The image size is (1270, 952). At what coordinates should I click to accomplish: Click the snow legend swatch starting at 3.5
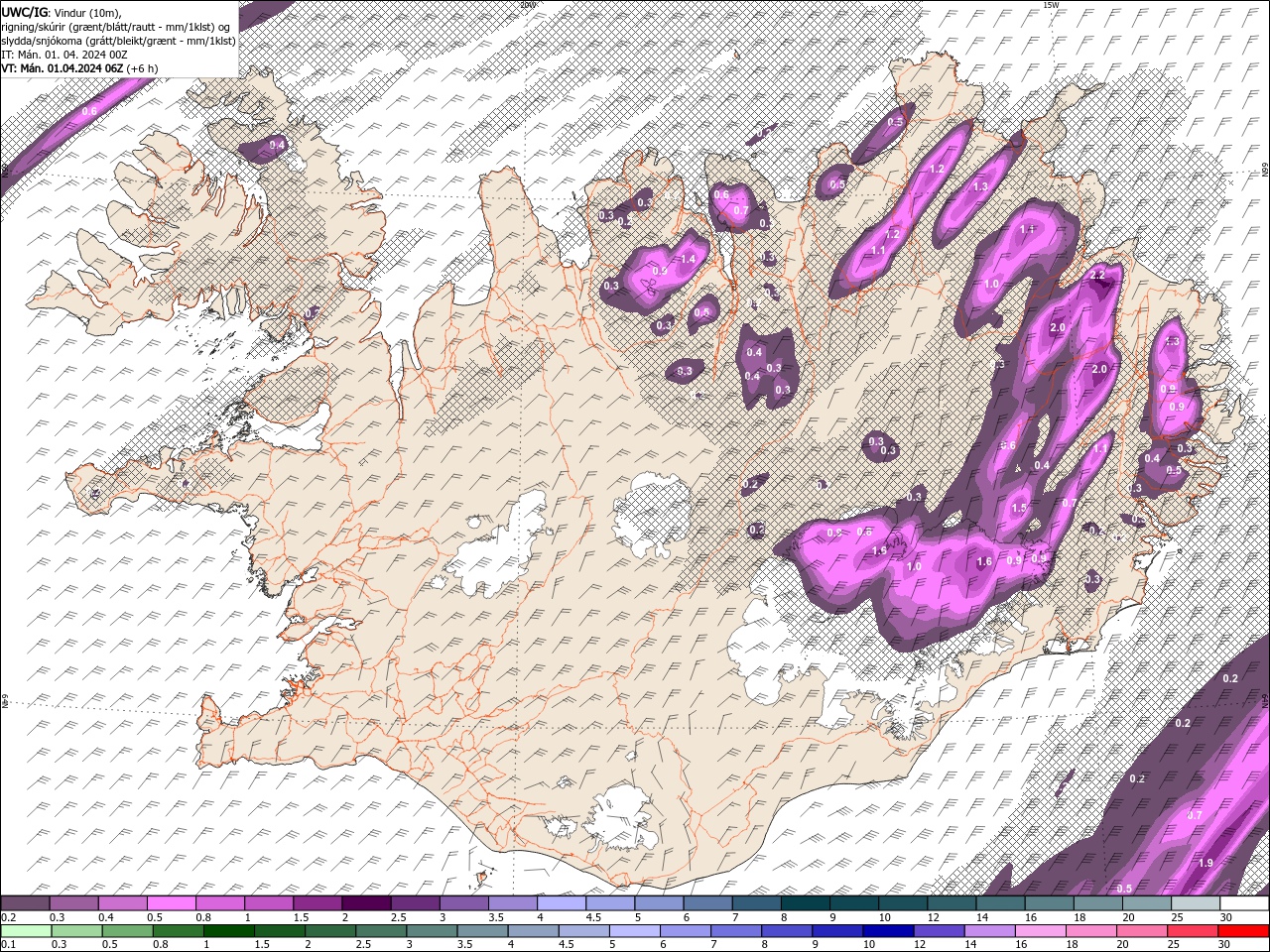pyautogui.click(x=513, y=903)
